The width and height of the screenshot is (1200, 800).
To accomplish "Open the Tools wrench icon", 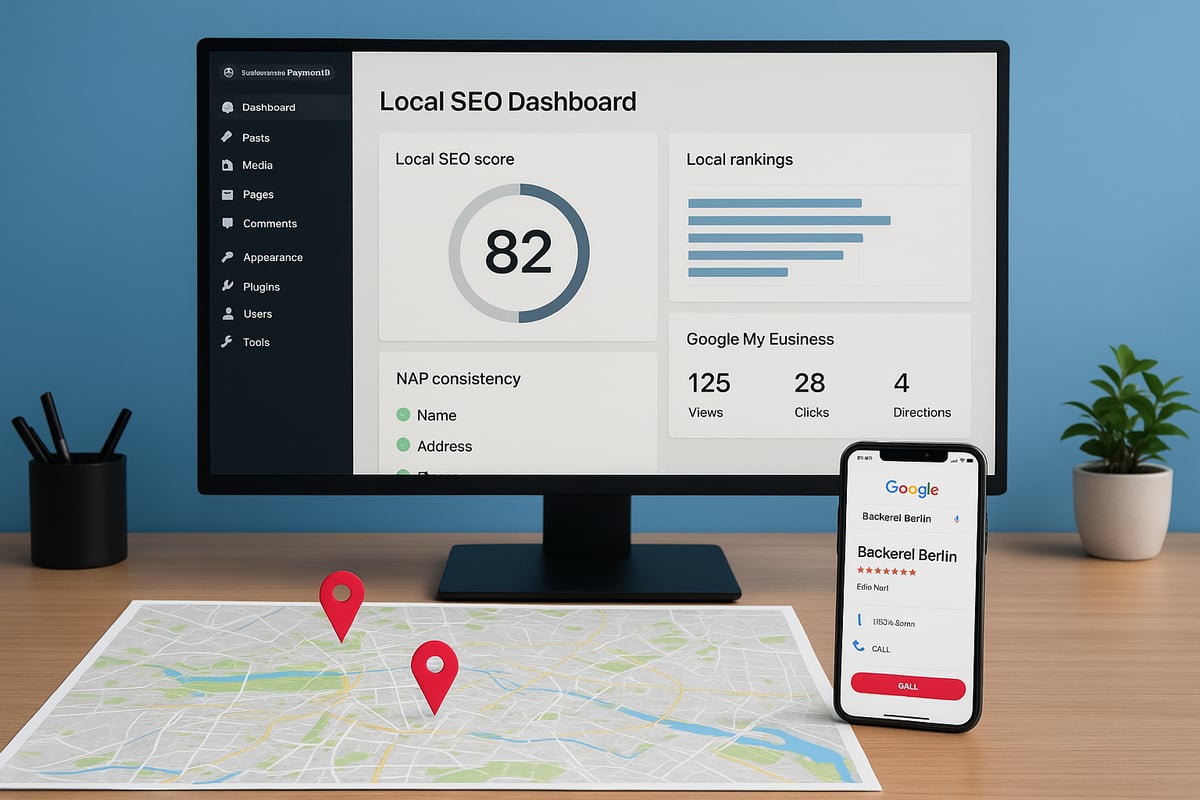I will click(229, 342).
